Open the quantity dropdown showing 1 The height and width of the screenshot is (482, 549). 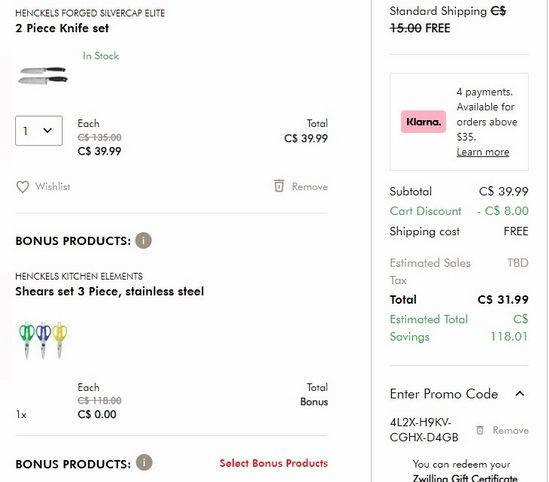[39, 131]
